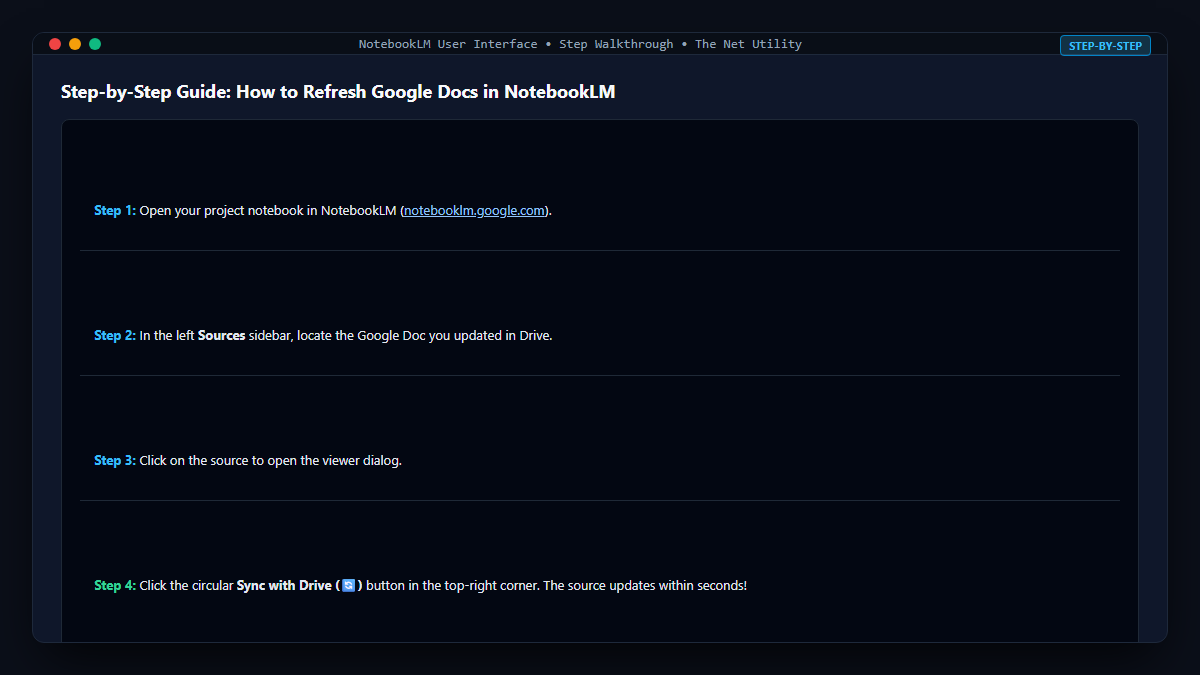The width and height of the screenshot is (1200, 675).
Task: Click the bold word "Sources" in Step 2
Action: [x=222, y=336]
